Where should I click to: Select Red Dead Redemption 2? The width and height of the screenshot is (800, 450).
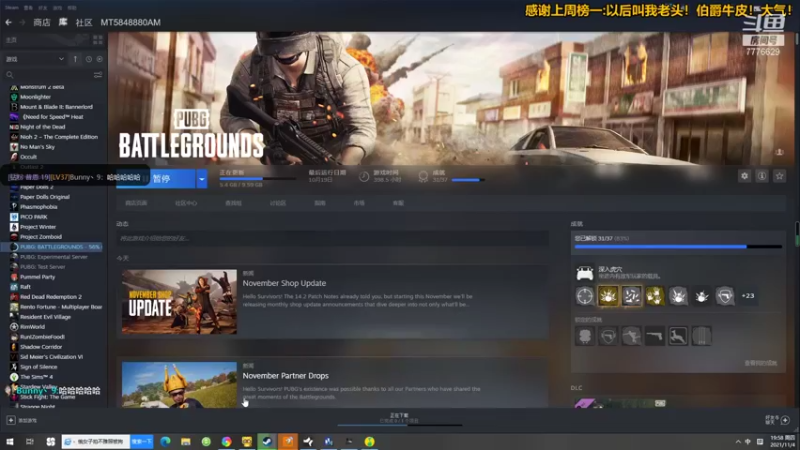pyautogui.click(x=51, y=297)
